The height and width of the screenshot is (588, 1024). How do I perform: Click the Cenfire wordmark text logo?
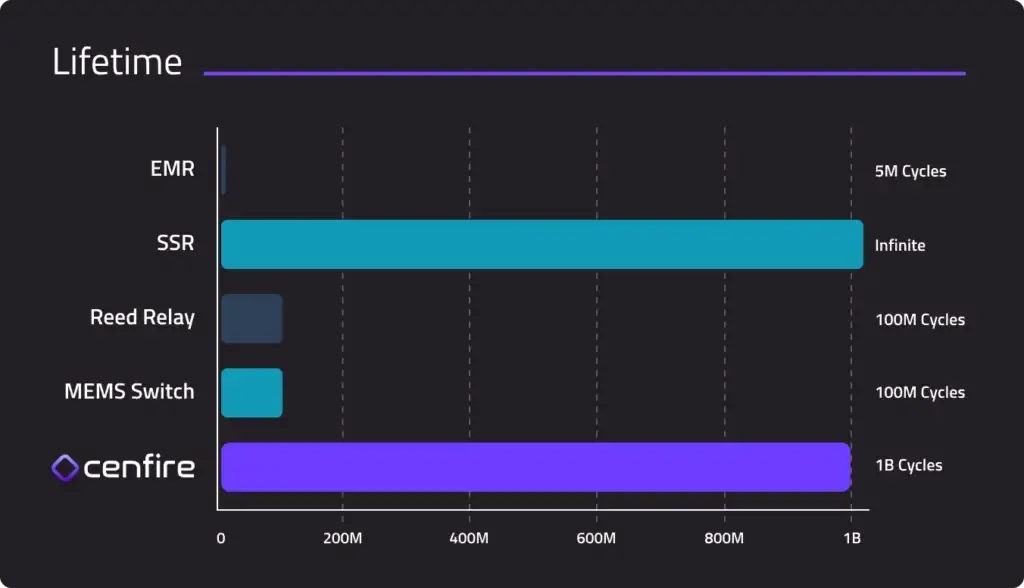click(138, 466)
